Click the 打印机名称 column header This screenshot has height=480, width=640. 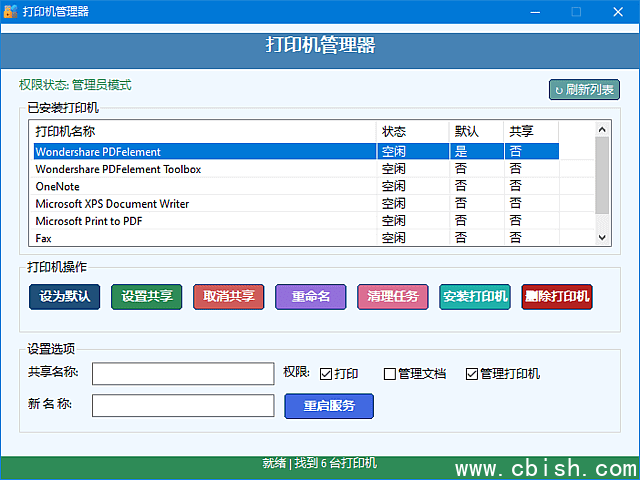coord(203,131)
